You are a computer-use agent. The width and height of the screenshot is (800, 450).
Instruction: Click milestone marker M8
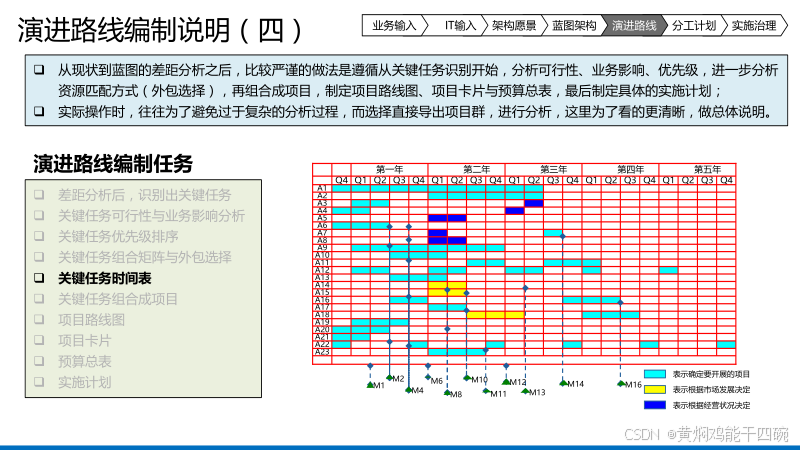pyautogui.click(x=447, y=393)
